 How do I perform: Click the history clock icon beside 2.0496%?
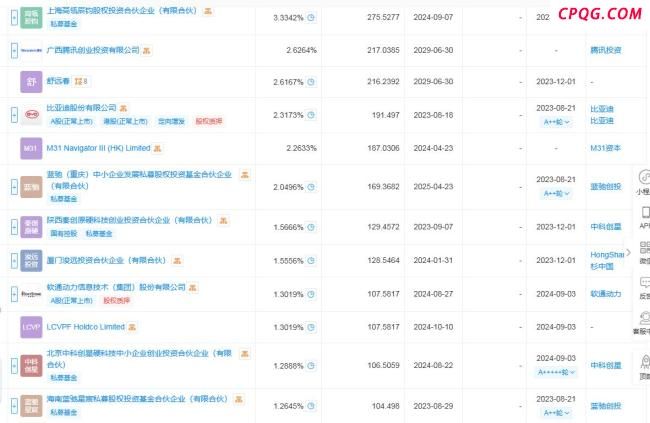(x=310, y=187)
